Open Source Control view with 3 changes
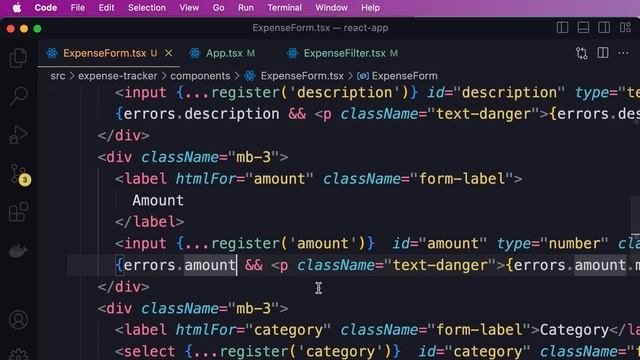The image size is (640, 360). tap(19, 175)
